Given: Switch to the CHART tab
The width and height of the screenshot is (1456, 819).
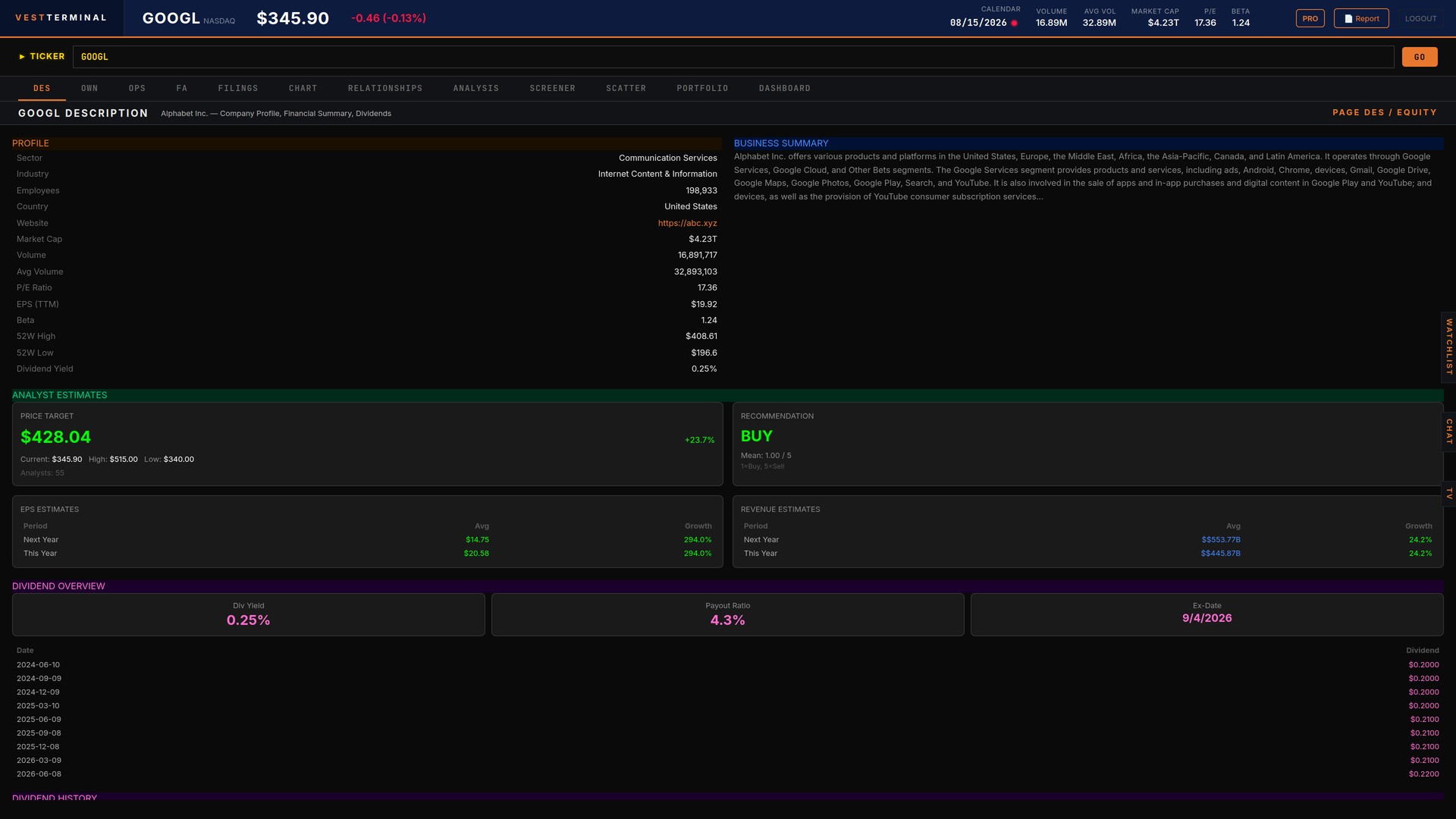Looking at the screenshot, I should [303, 89].
